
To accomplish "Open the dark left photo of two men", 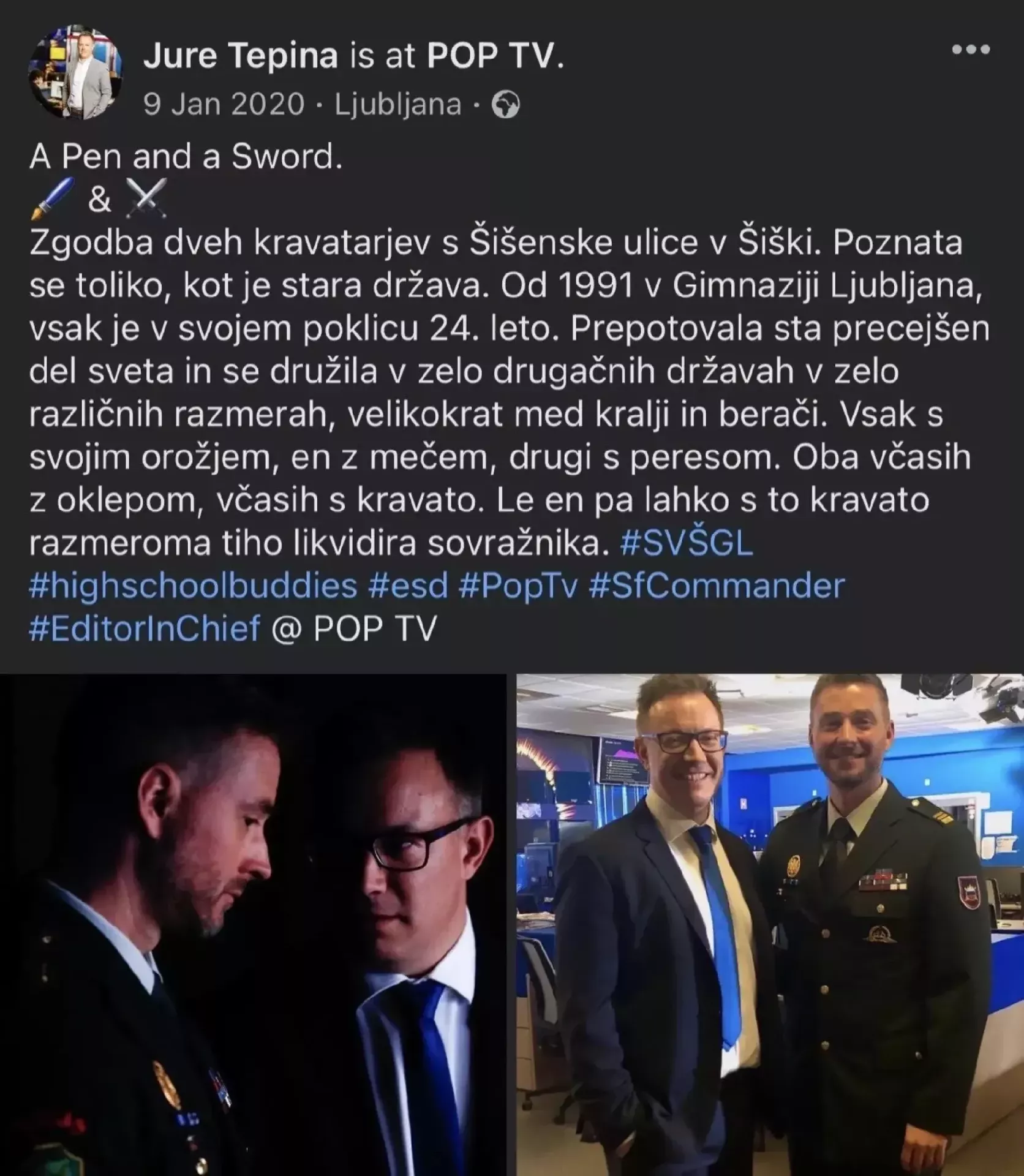I will coord(253,925).
